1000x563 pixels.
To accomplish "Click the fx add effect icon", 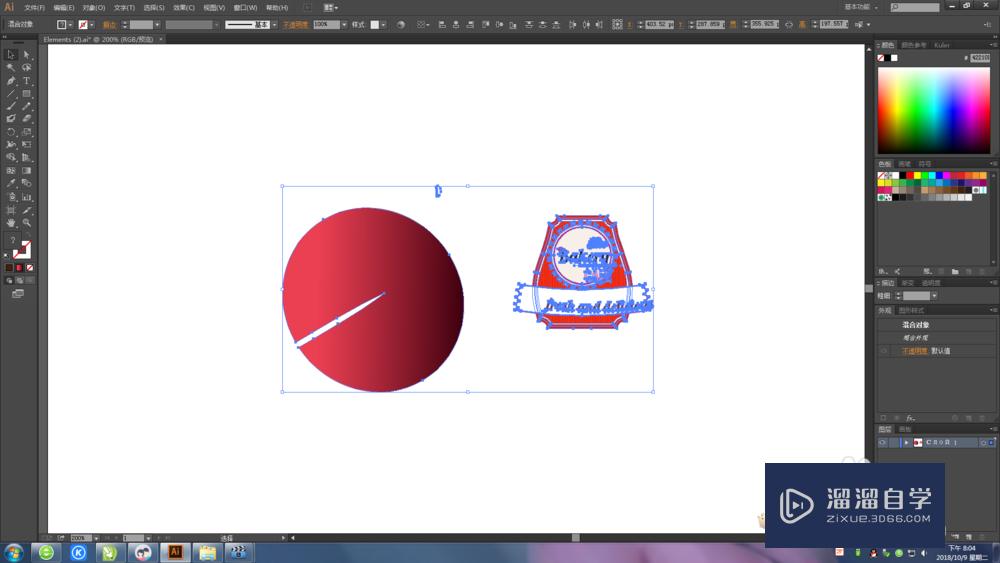I will (911, 417).
